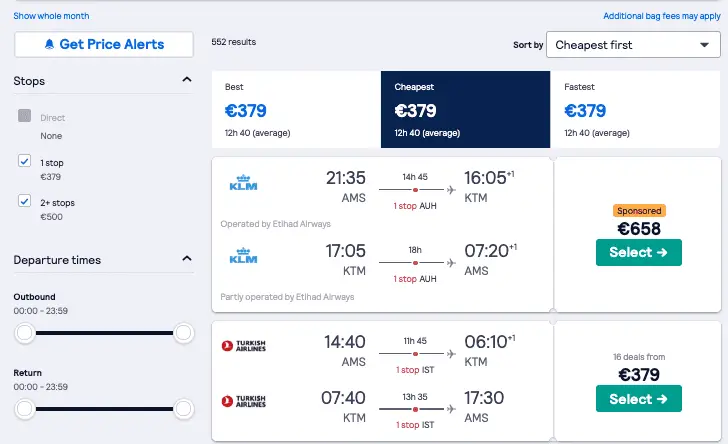Open Additional bag fees may apply link
The image size is (728, 444).
pos(662,16)
